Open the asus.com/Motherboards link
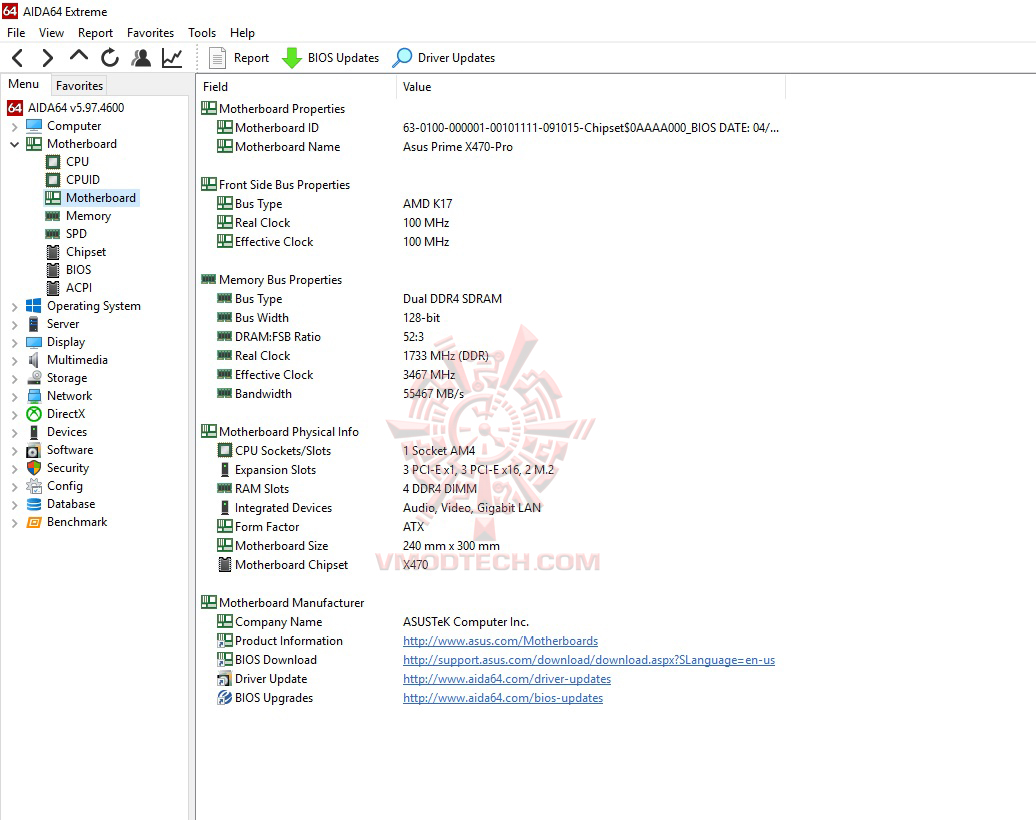The image size is (1036, 820). point(500,641)
